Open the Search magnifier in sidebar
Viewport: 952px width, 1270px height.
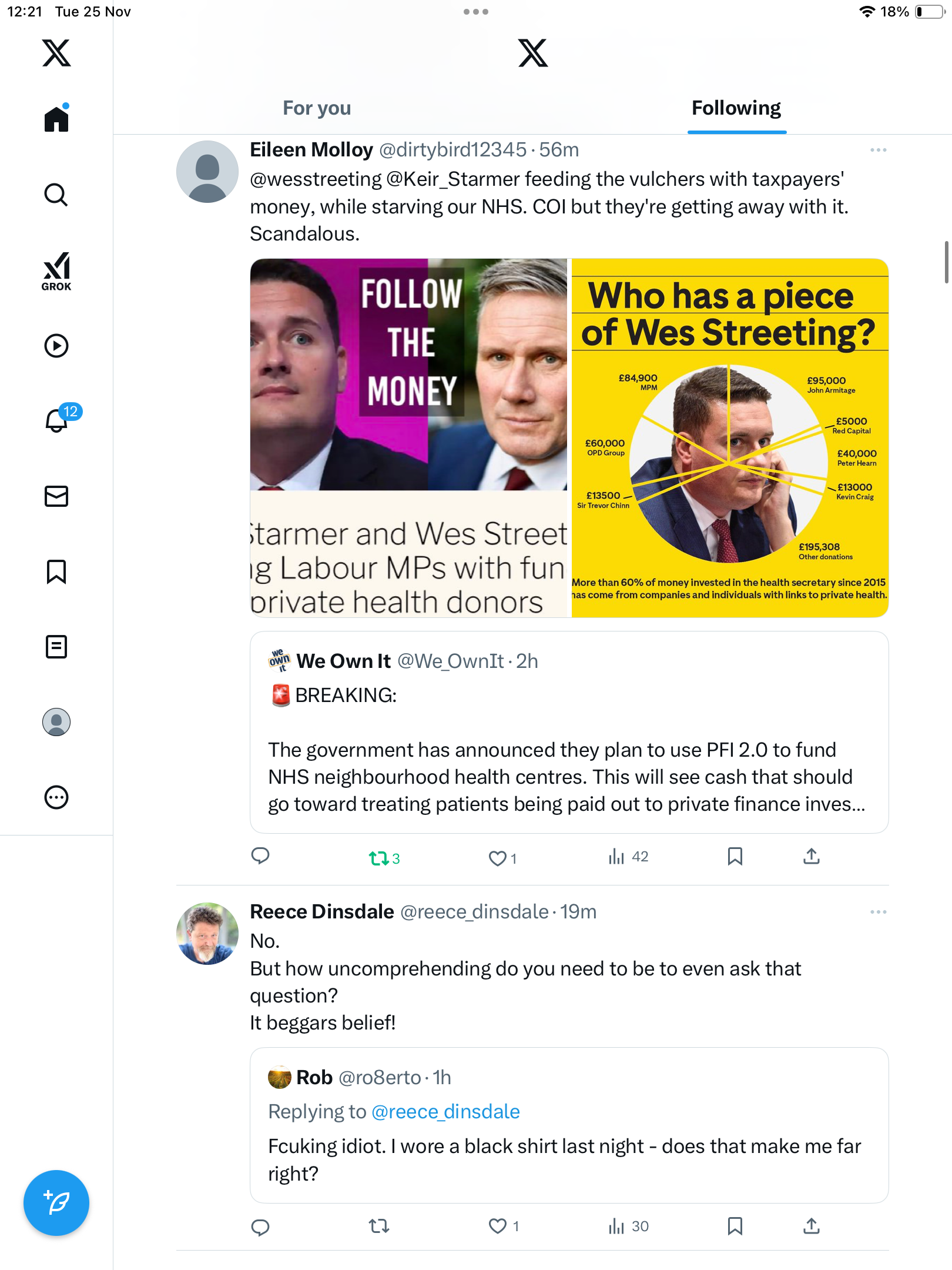tap(56, 195)
